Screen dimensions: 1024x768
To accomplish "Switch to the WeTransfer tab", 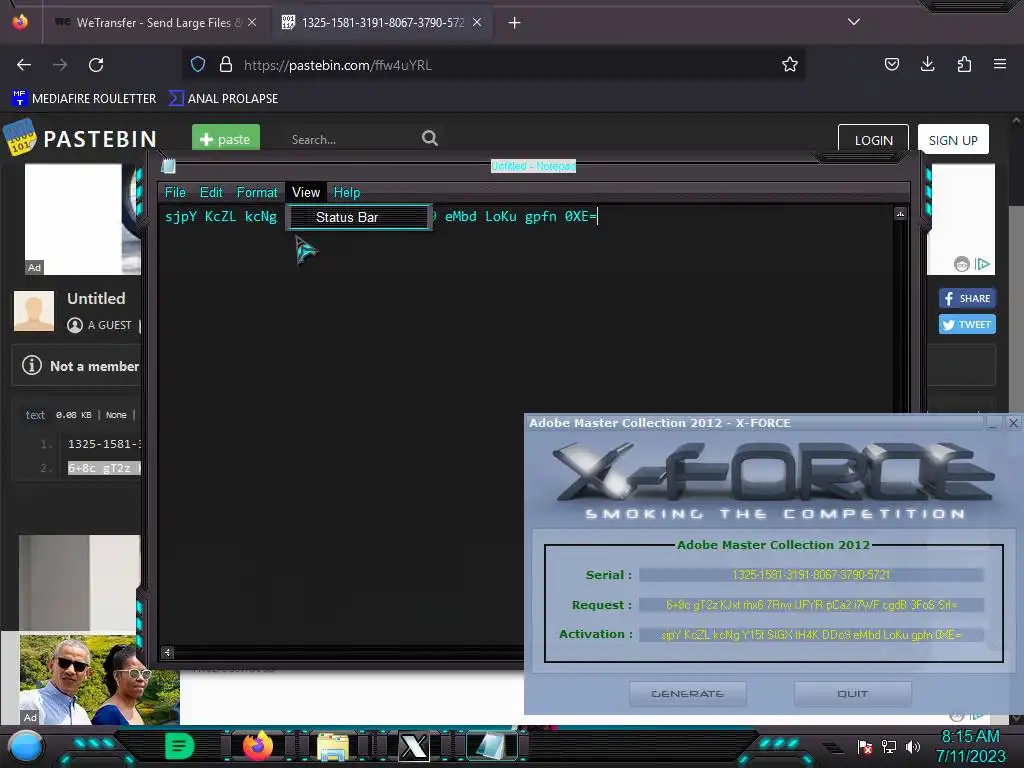I will tap(155, 22).
